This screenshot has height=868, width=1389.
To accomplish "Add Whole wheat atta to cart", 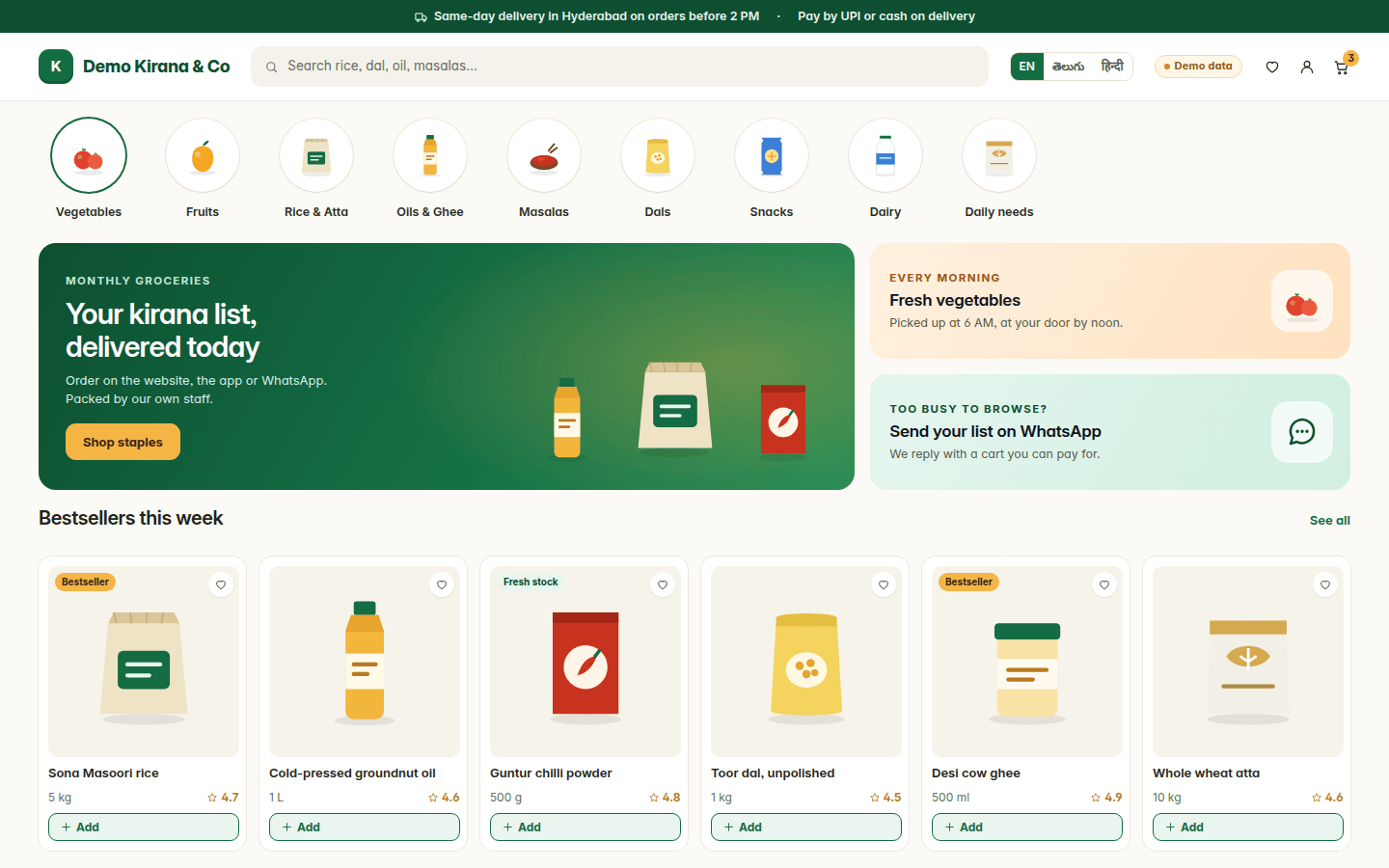I will (1248, 827).
